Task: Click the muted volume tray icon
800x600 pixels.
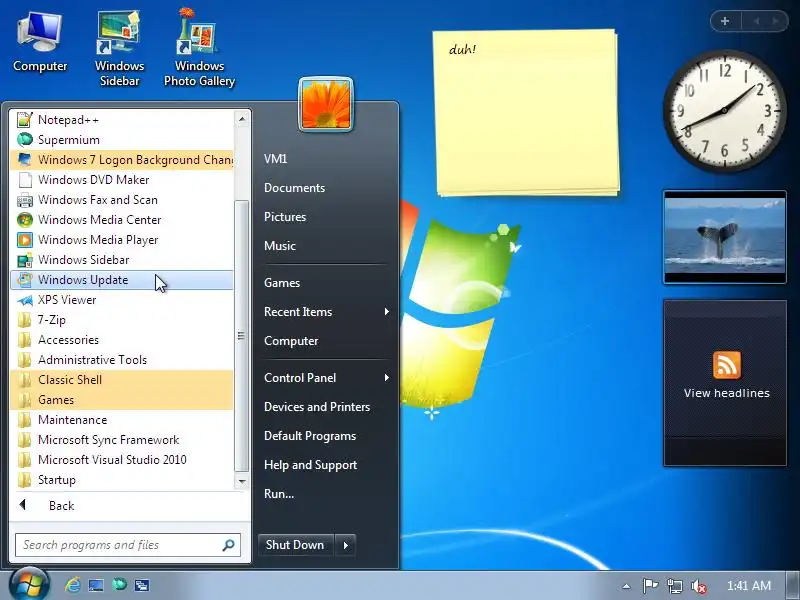Action: point(698,586)
